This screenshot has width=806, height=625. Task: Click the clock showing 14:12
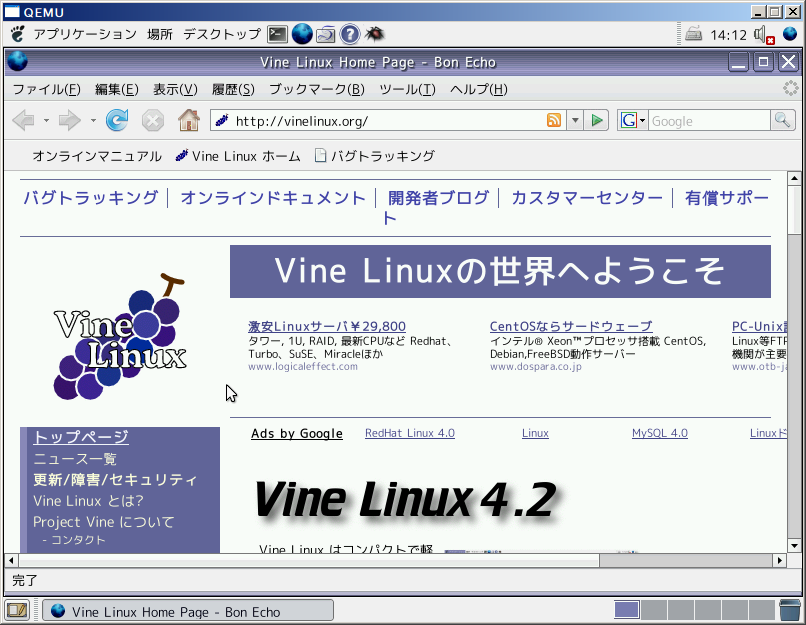pos(728,35)
